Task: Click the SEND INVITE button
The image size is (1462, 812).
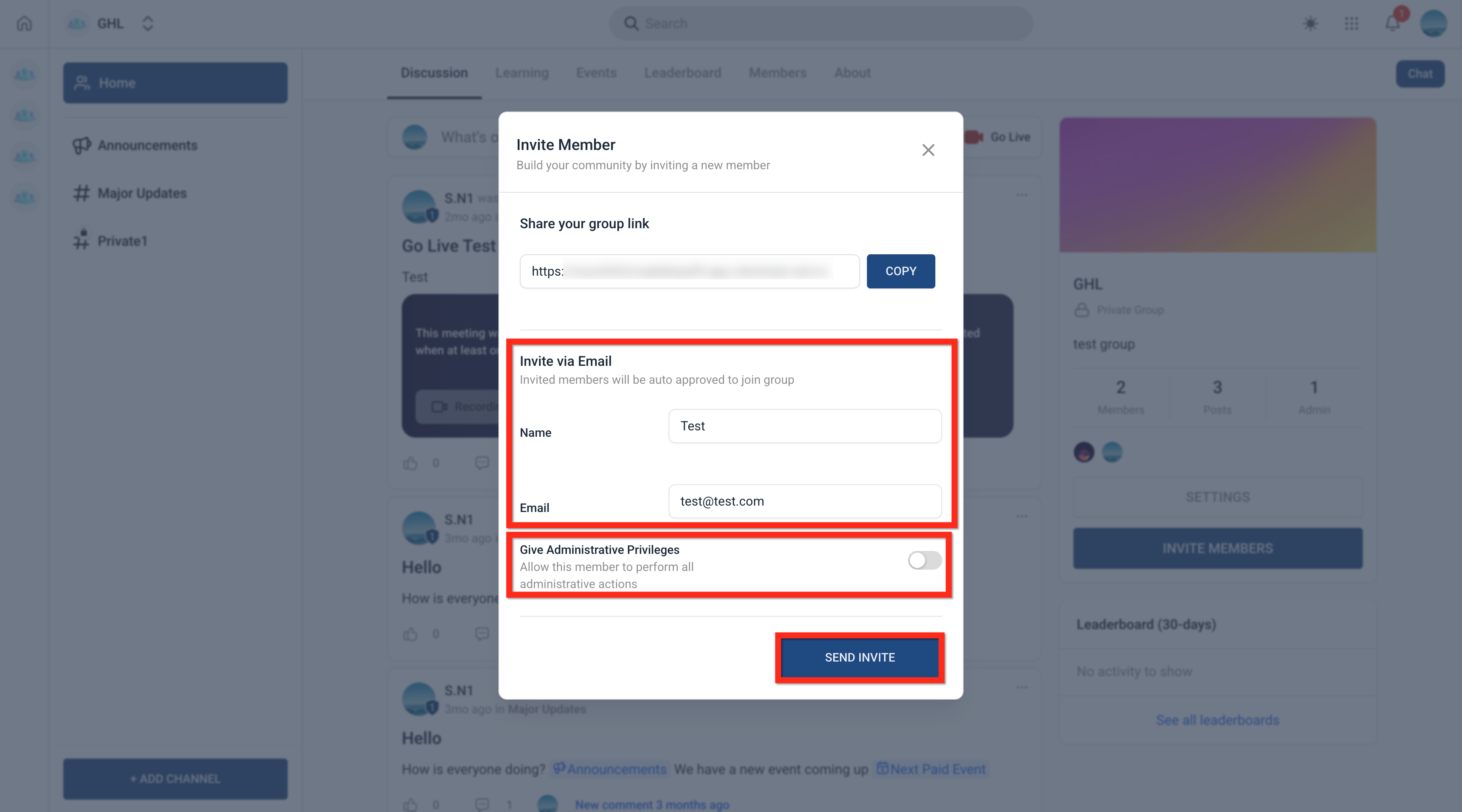Action: click(860, 657)
